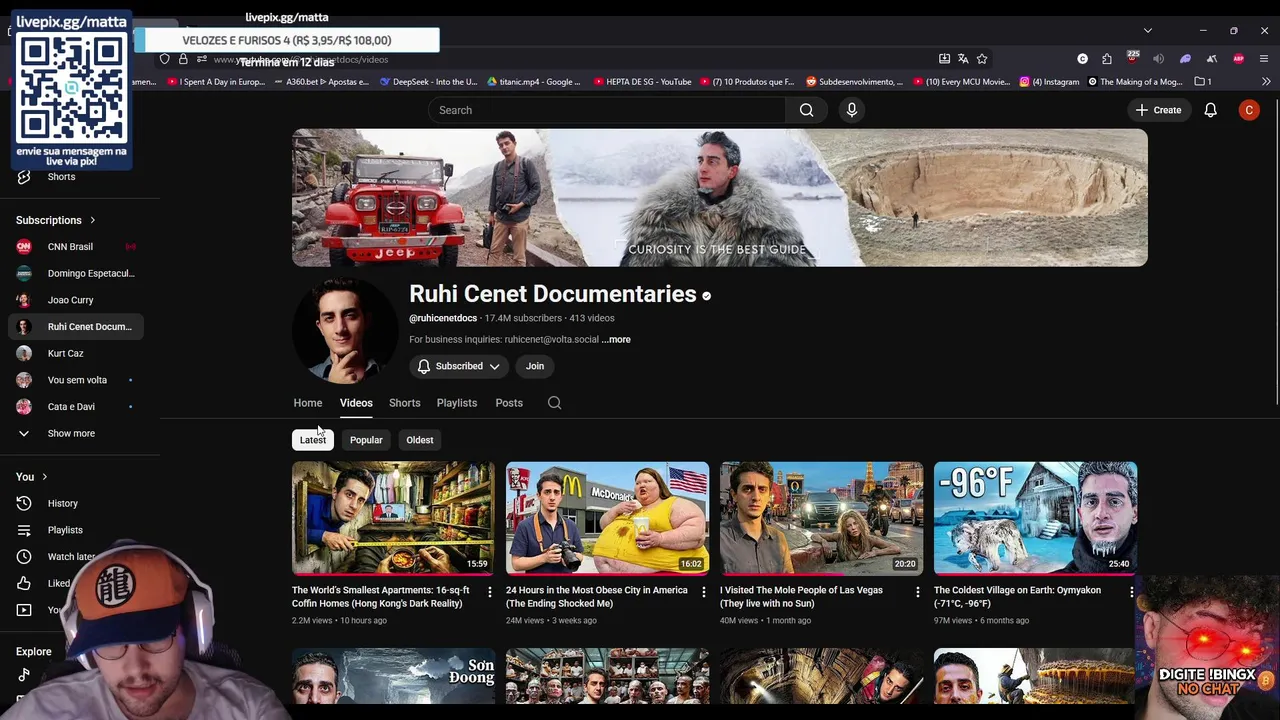Bookmark this page with the star icon
Screen dimensions: 1280x720
[x=982, y=59]
